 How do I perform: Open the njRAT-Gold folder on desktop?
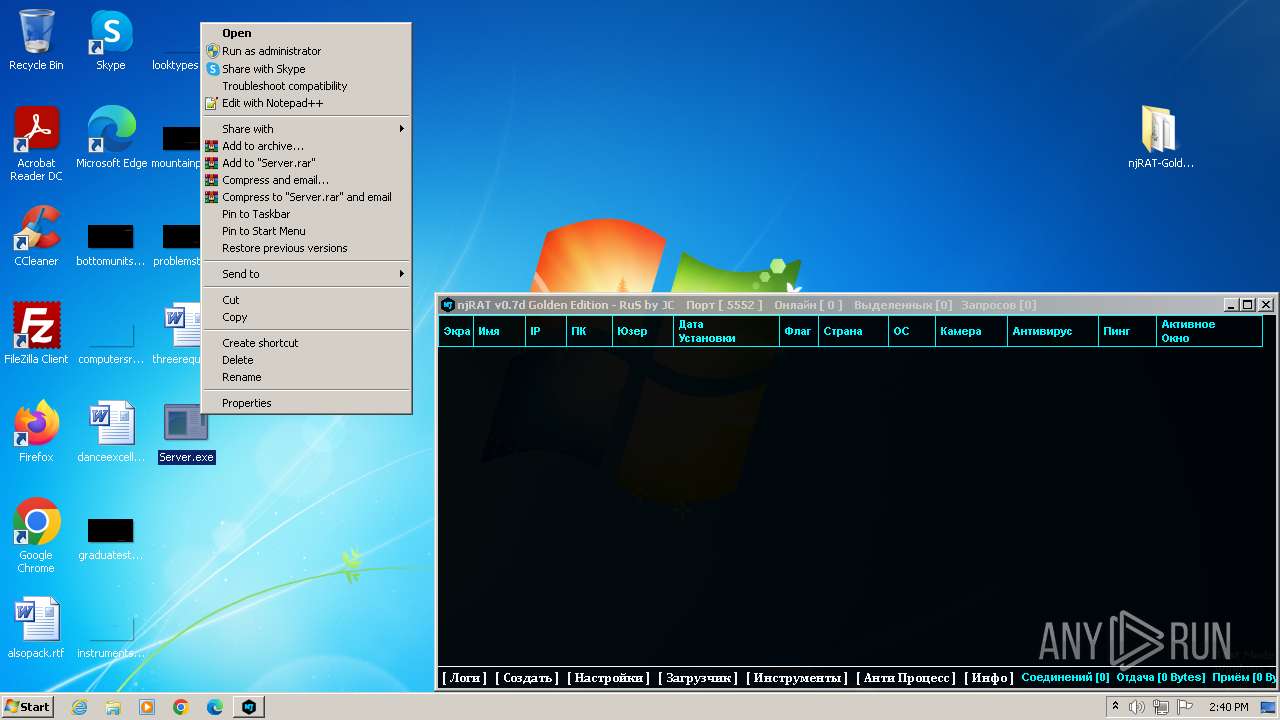tap(1161, 137)
